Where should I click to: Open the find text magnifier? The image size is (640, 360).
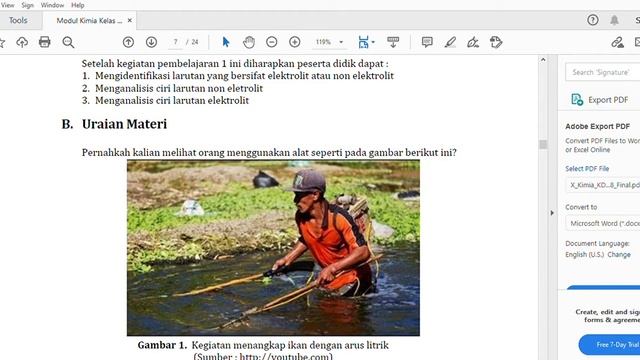tap(68, 42)
